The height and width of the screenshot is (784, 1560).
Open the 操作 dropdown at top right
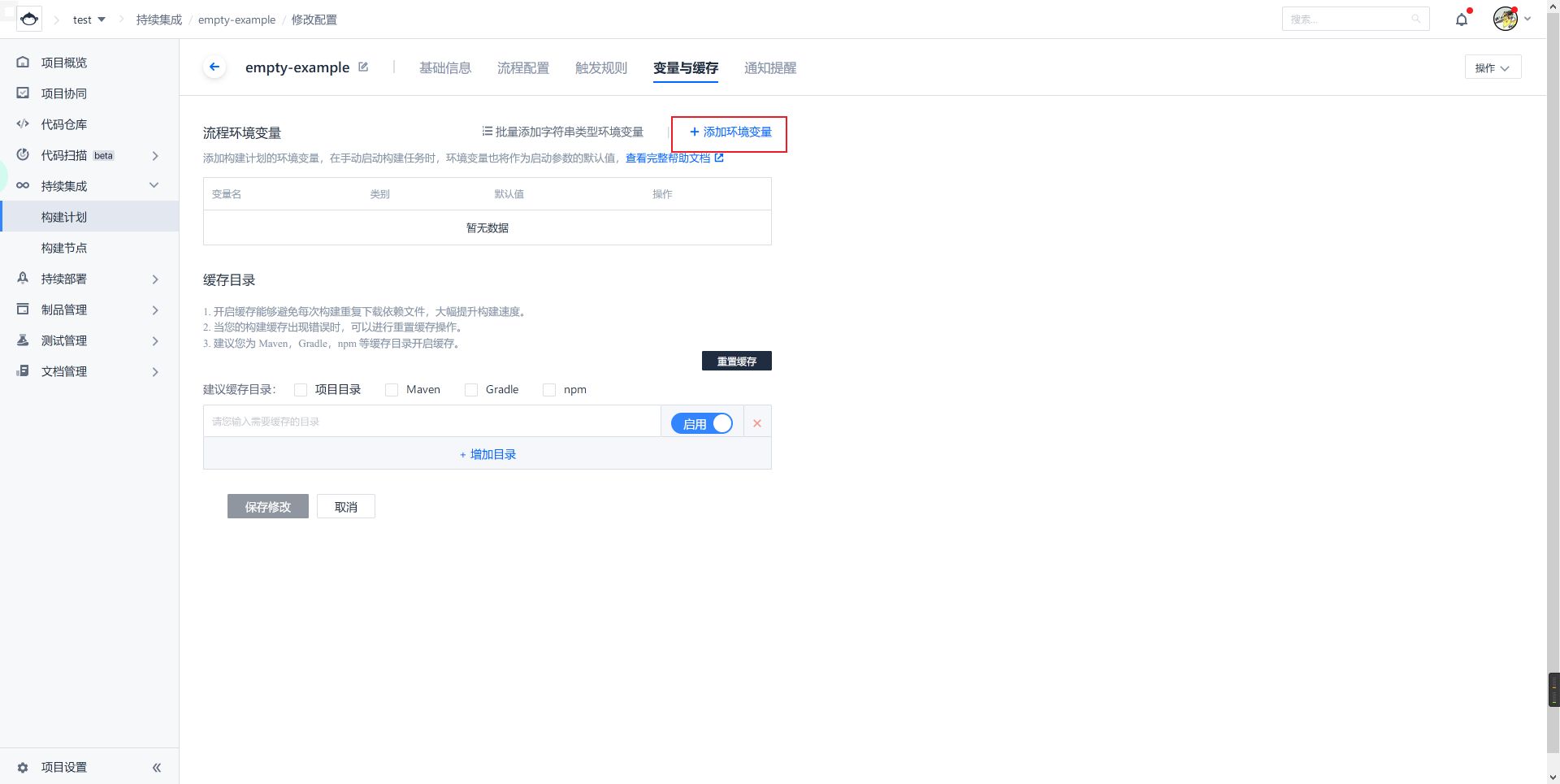(x=1493, y=67)
